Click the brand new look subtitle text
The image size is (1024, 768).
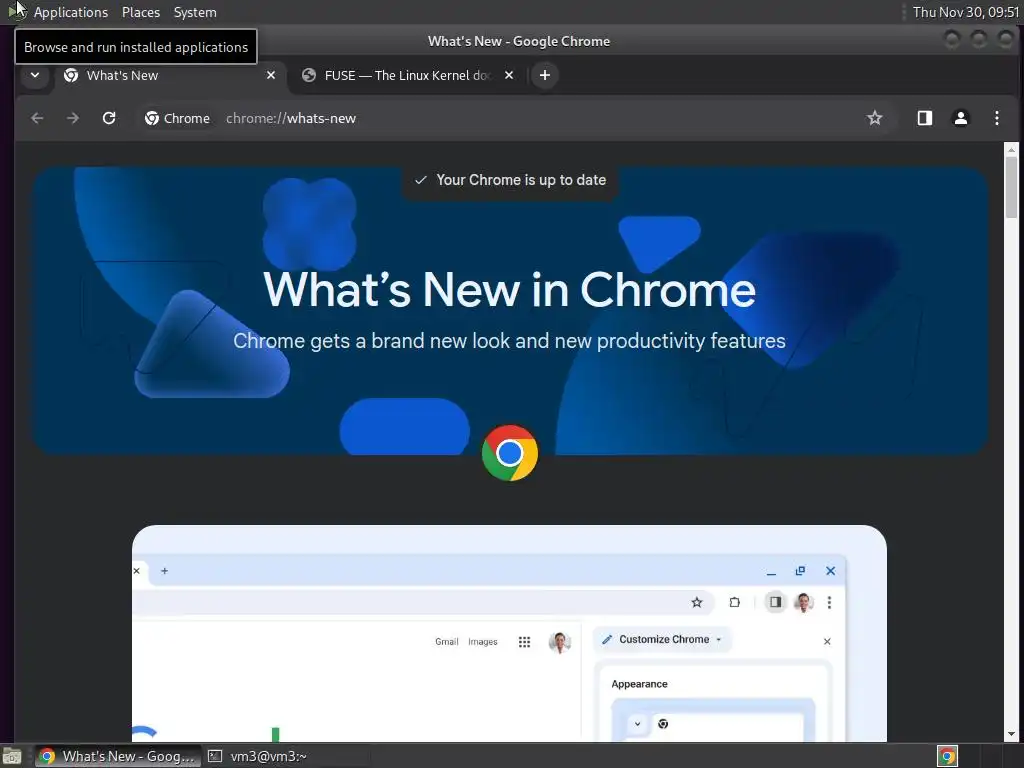[x=509, y=340]
